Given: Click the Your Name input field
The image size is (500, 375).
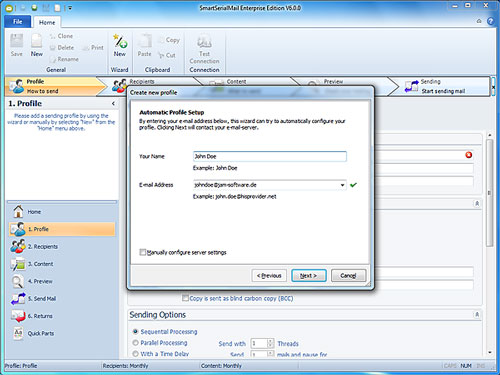Looking at the screenshot, I should pos(270,156).
